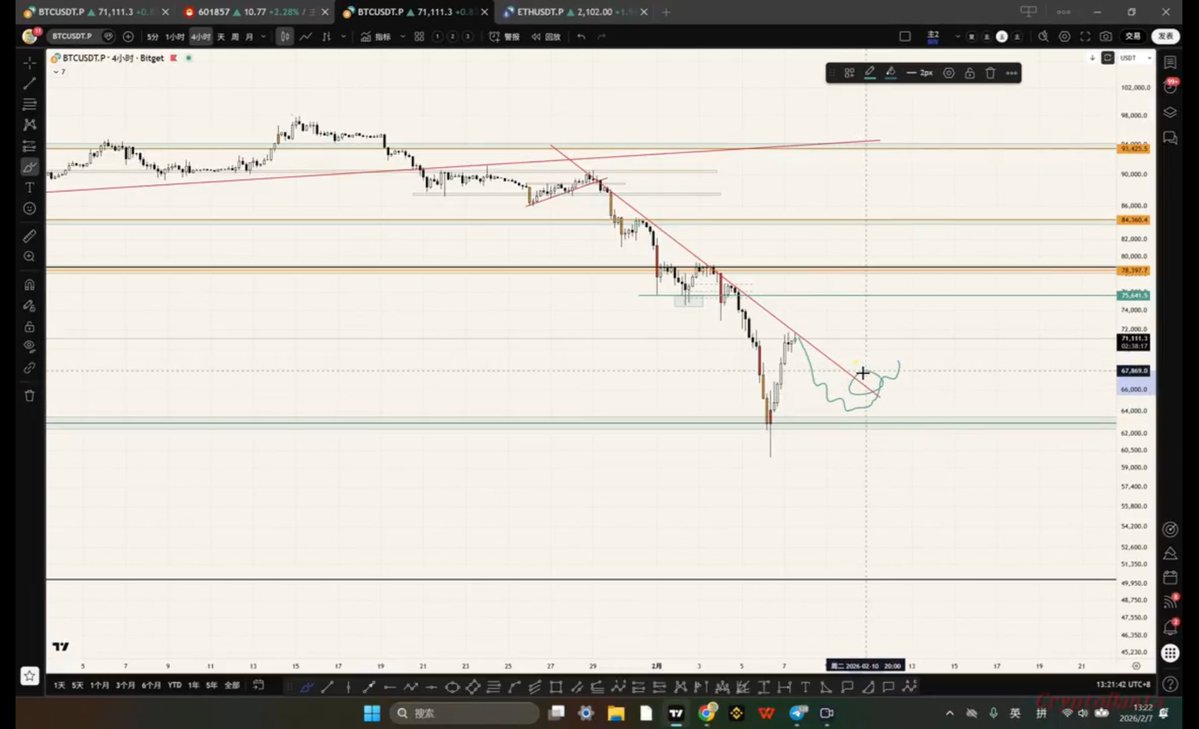
Task: Select the line chart type
Action: coord(306,37)
